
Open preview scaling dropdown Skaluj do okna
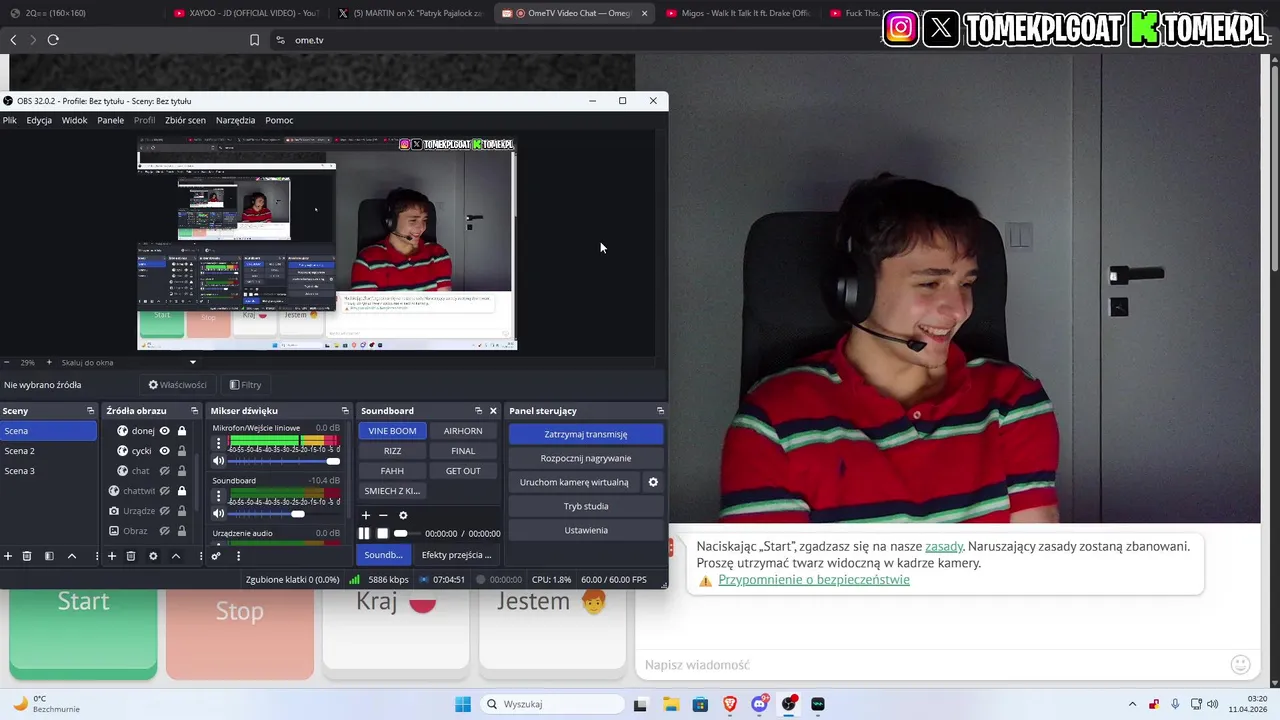[127, 362]
